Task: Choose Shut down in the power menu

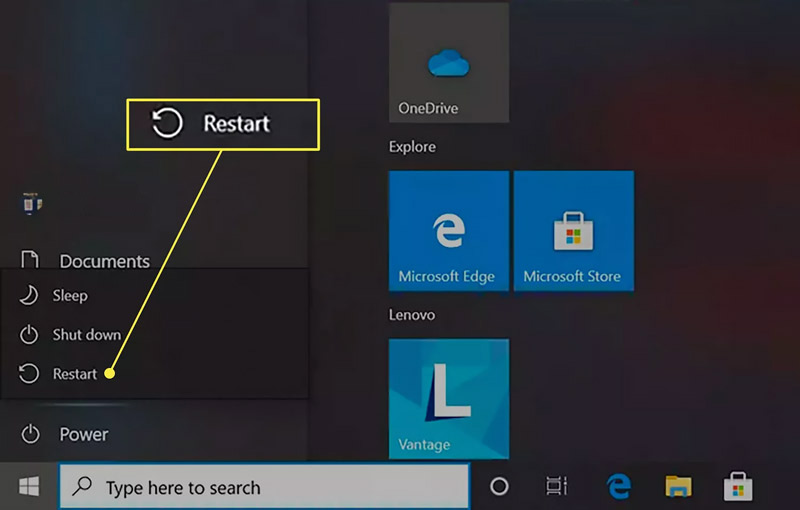Action: [155, 335]
